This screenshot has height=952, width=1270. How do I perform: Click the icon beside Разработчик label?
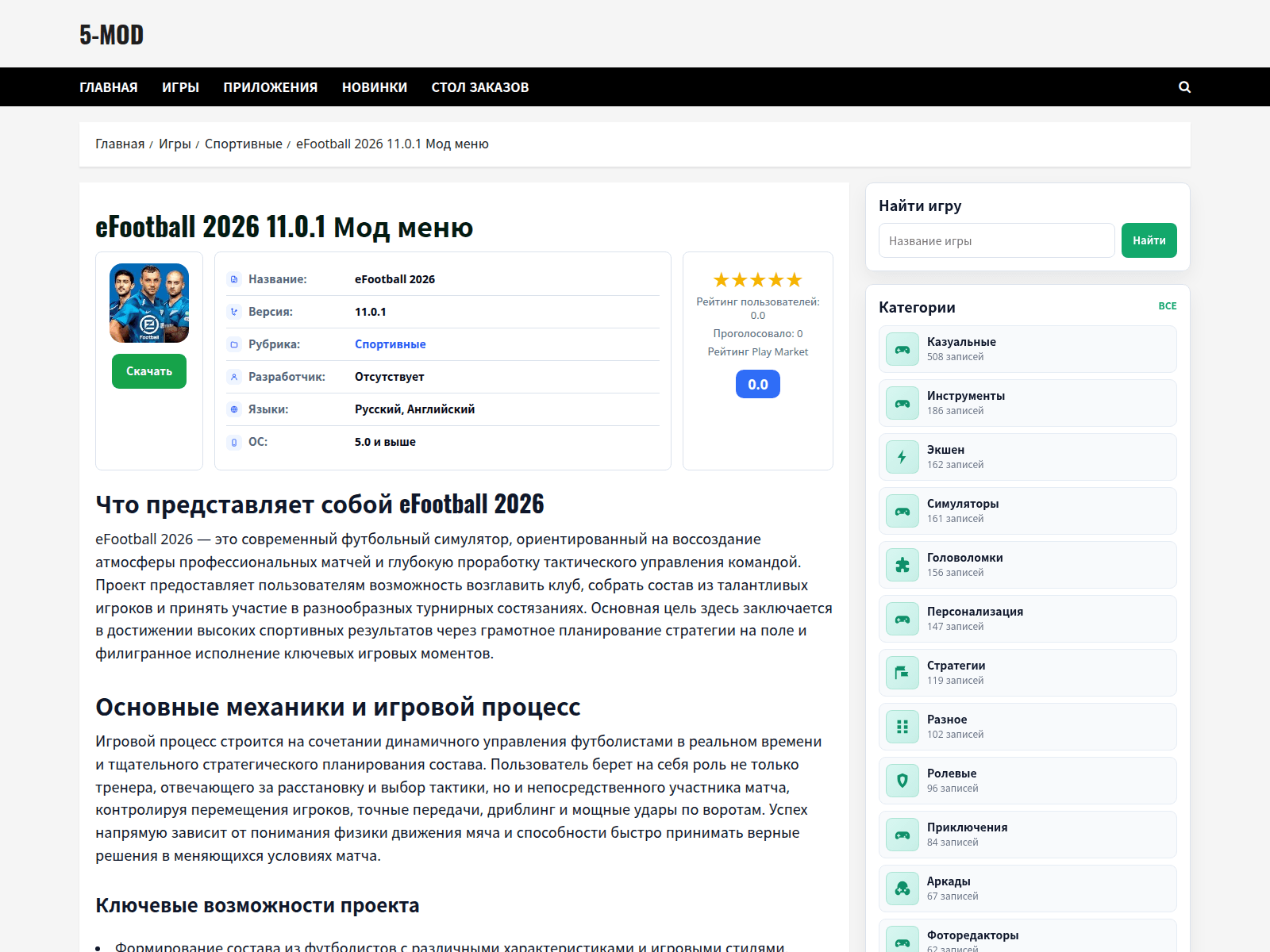[234, 377]
